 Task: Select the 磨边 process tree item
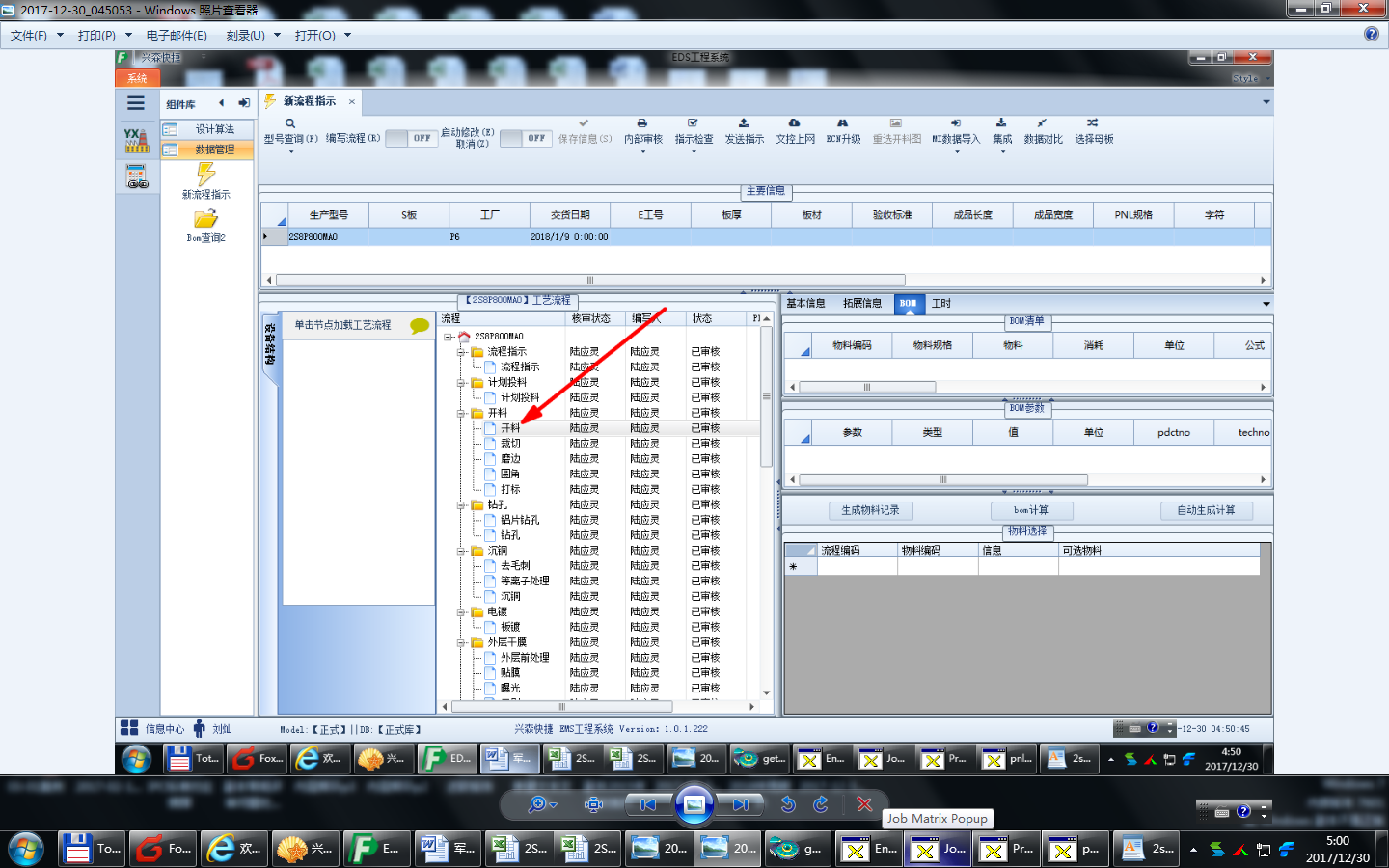510,459
